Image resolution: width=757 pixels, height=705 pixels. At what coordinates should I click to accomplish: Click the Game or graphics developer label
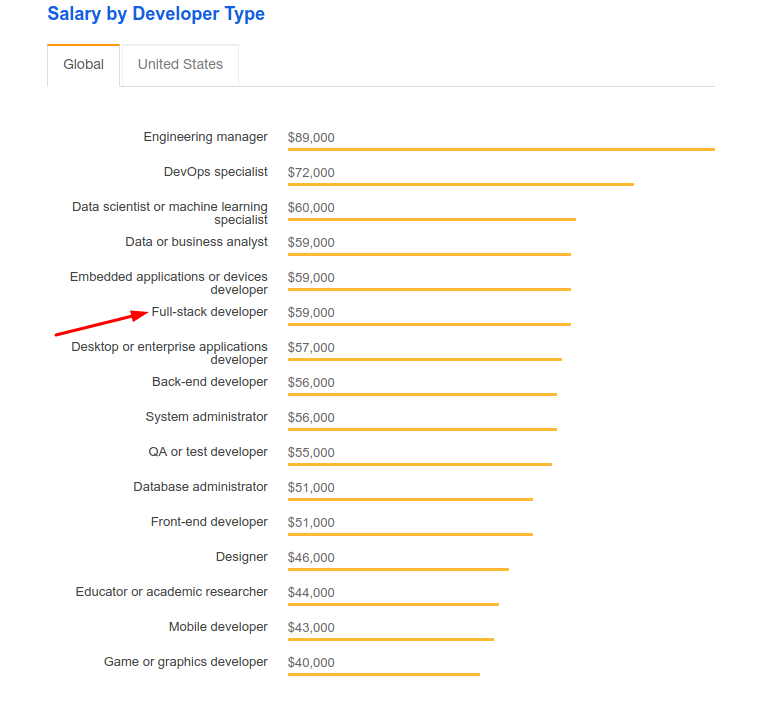click(185, 662)
